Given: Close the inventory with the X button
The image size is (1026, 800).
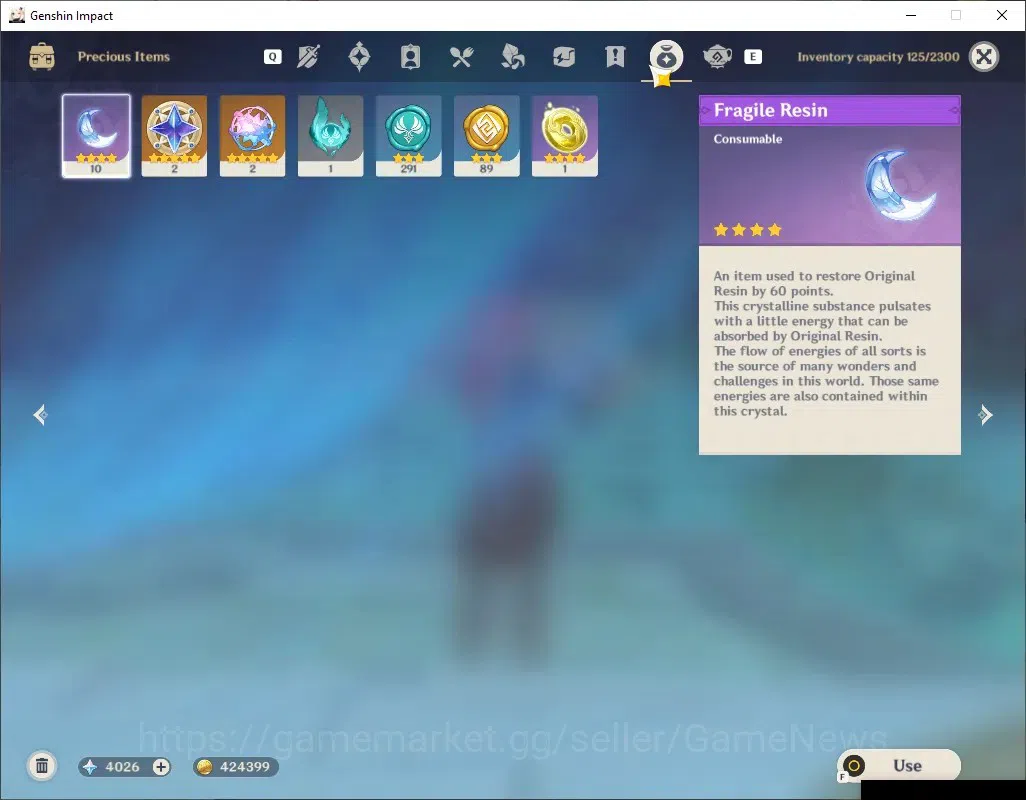Looking at the screenshot, I should pyautogui.click(x=983, y=57).
